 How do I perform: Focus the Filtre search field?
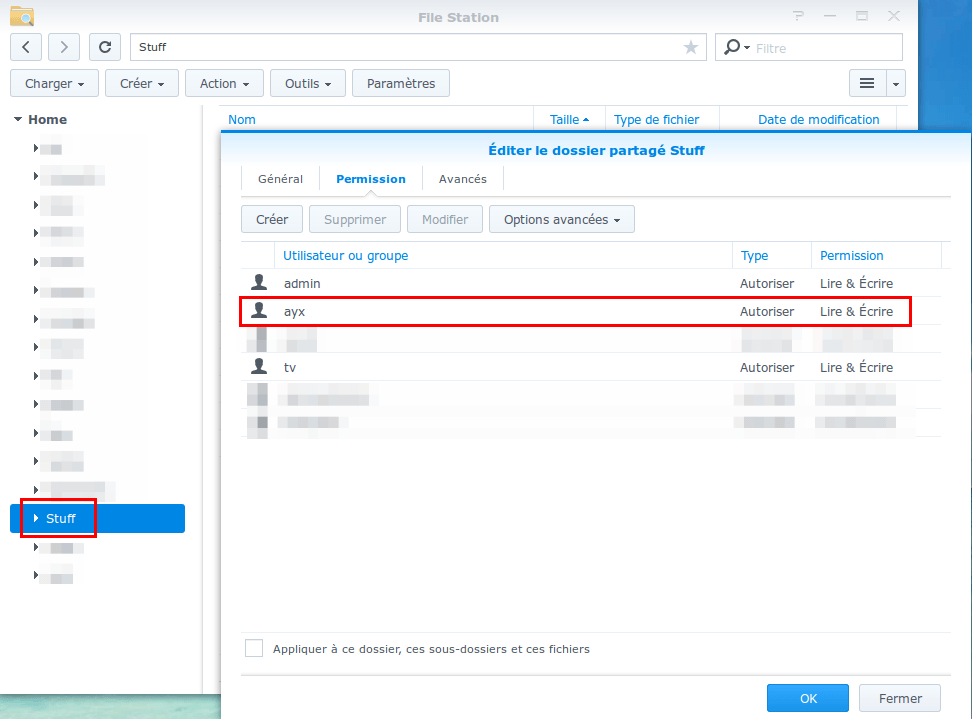click(x=827, y=48)
